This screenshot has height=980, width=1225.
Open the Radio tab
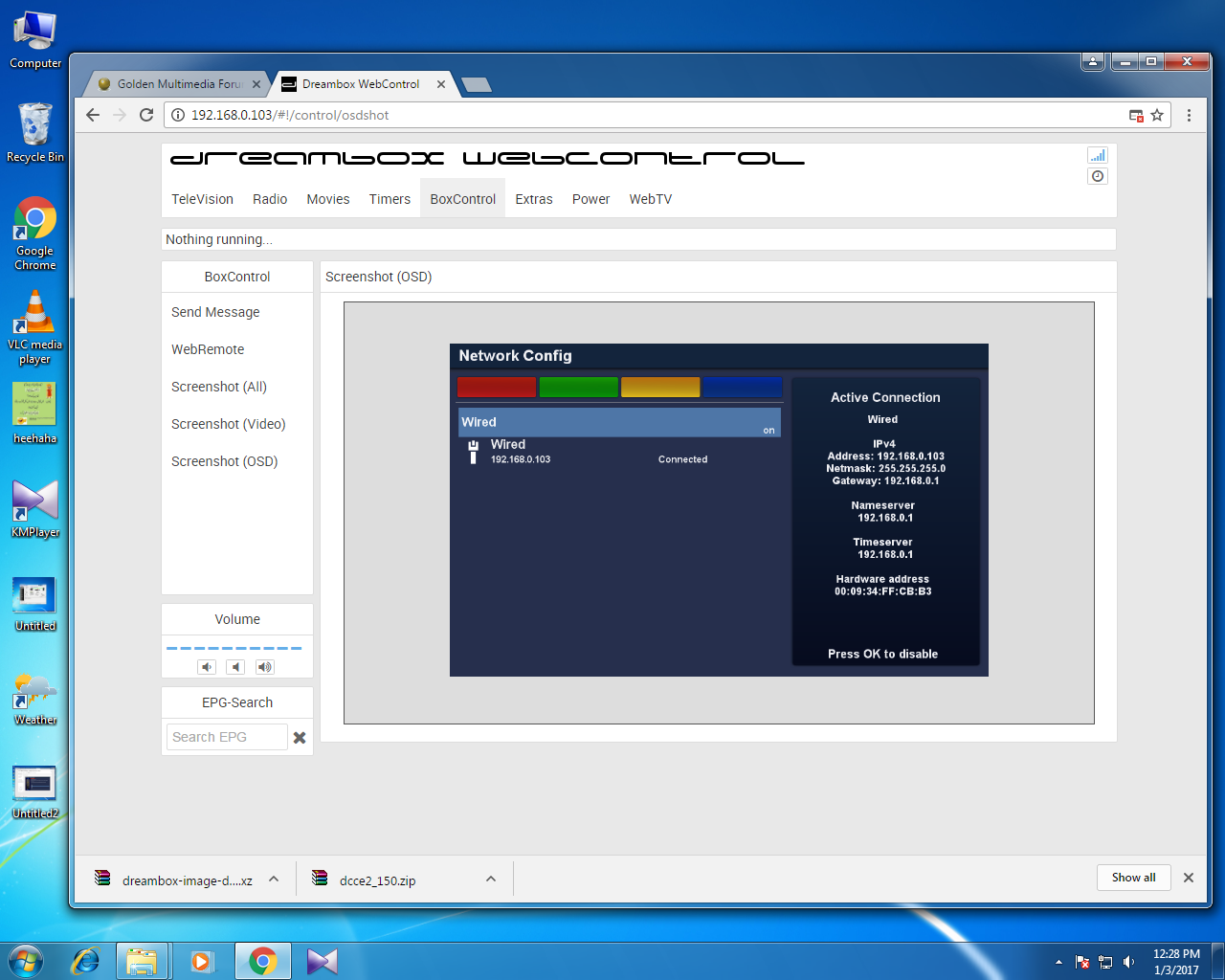270,199
